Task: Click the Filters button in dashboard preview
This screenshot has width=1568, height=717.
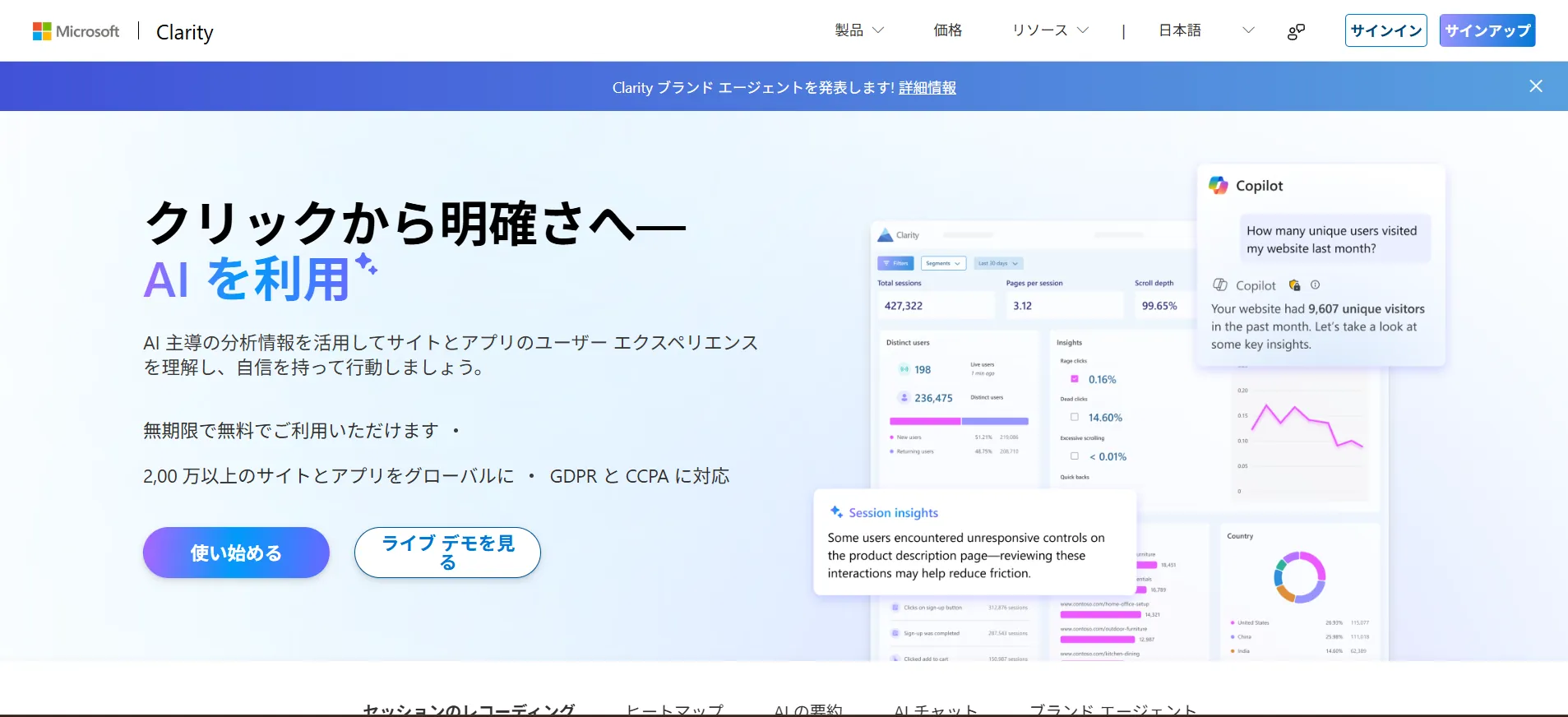Action: tap(896, 263)
